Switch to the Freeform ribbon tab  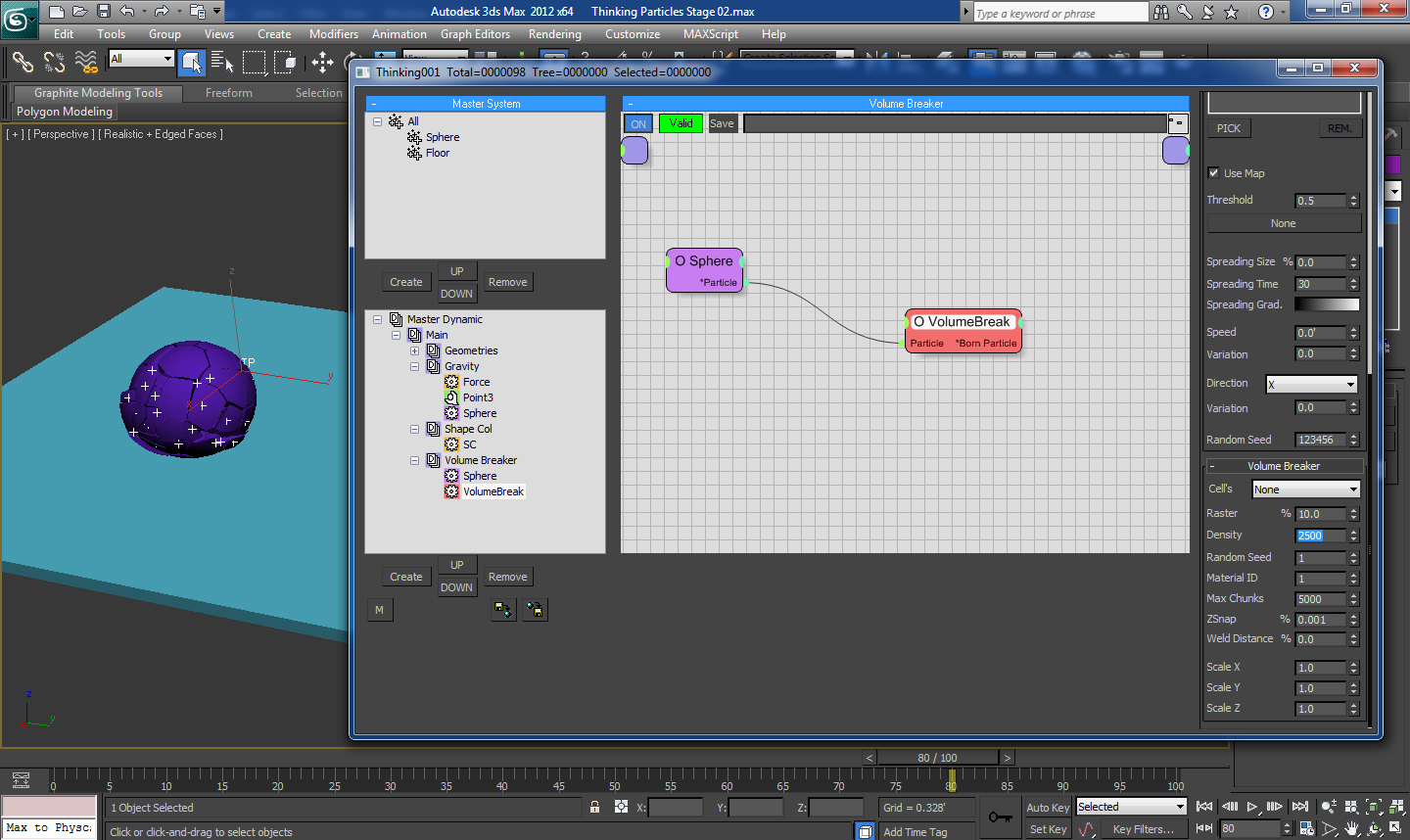229,93
